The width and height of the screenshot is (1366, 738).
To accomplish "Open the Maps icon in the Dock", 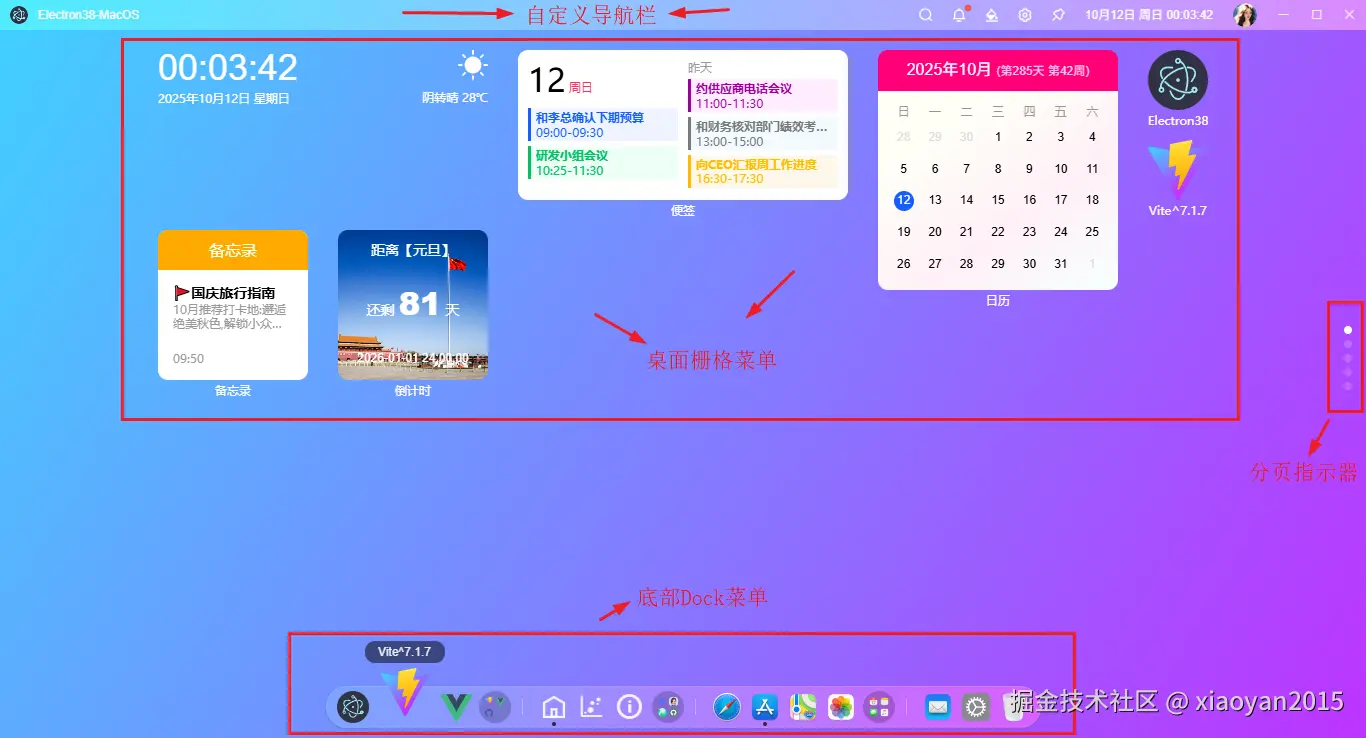I will [802, 707].
